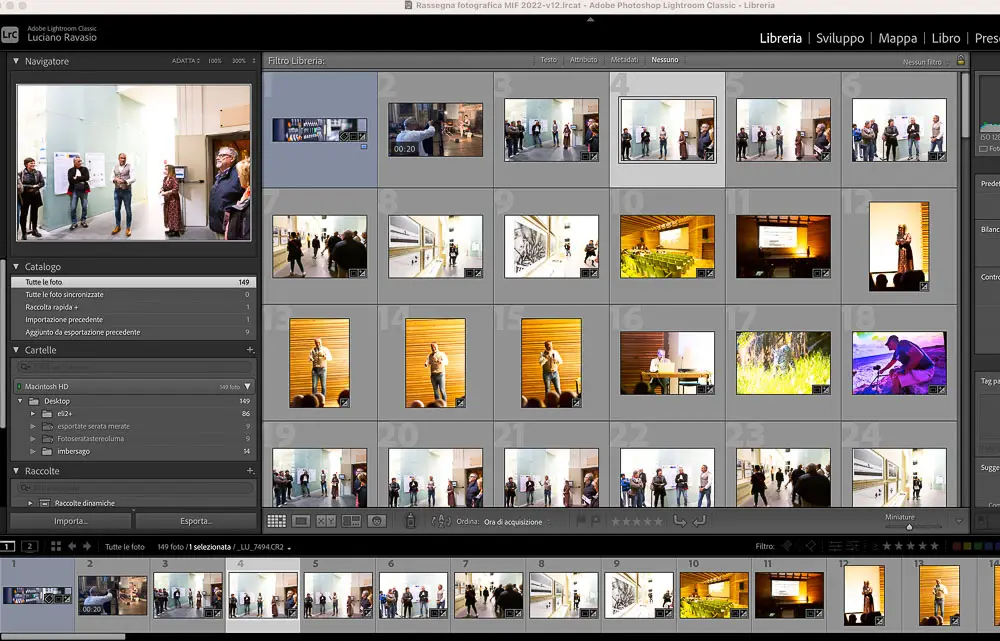Go back with filmstrip left arrow
Viewport: 1000px width, 641px height.
click(x=72, y=546)
